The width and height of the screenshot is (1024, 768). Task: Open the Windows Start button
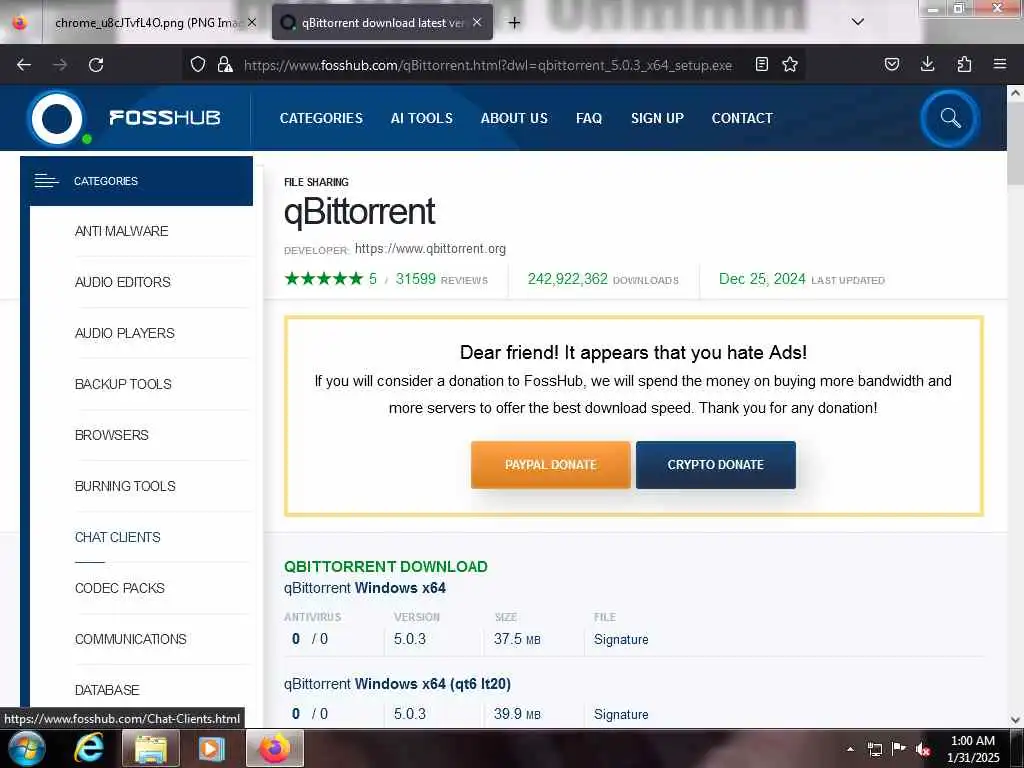coord(25,748)
